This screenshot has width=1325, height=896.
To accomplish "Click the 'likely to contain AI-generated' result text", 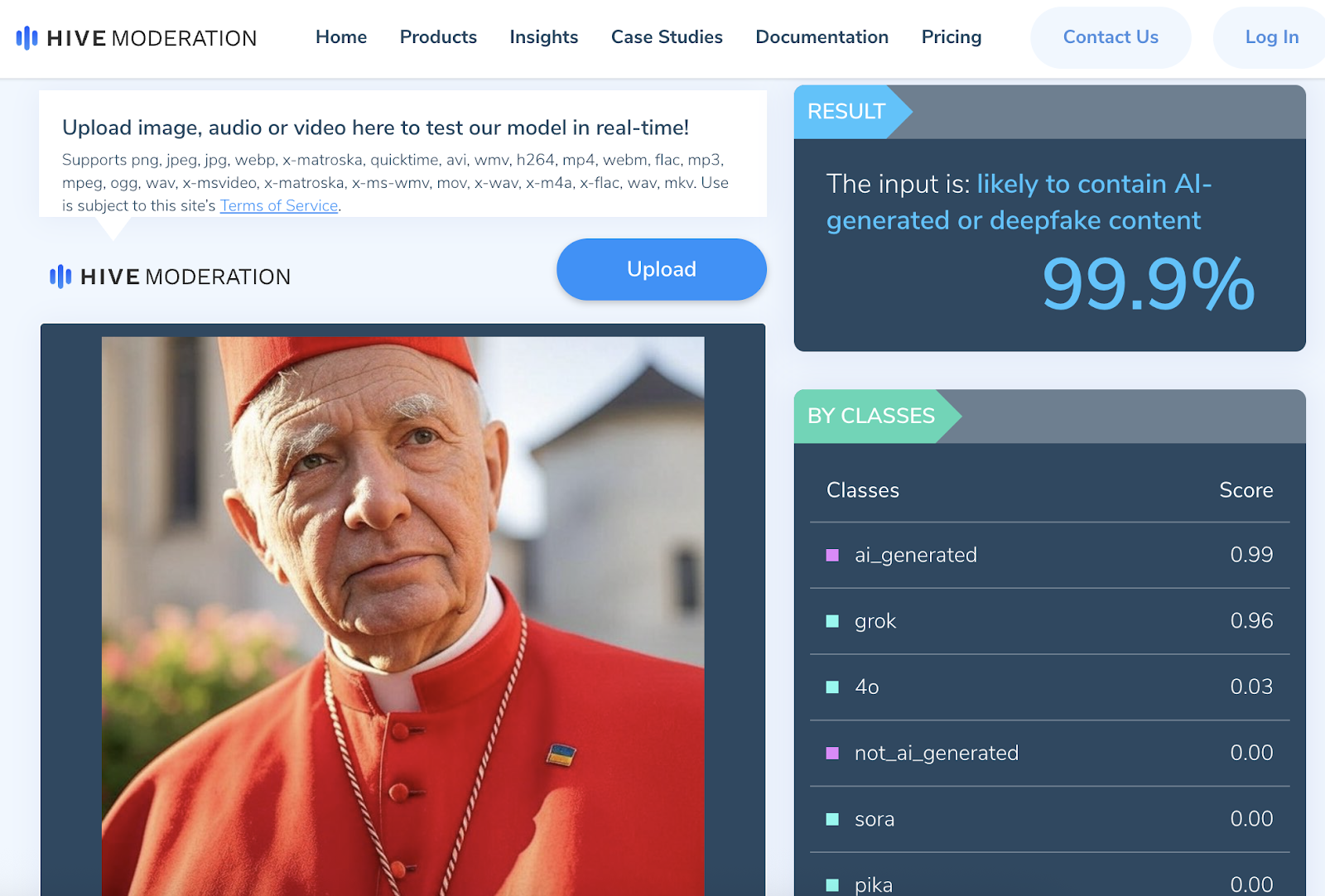I will (1019, 202).
